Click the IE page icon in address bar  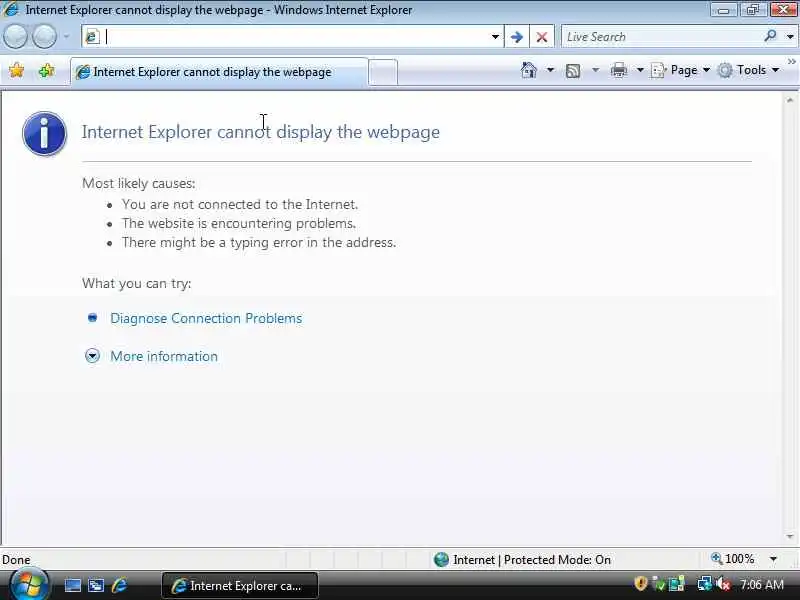(92, 37)
